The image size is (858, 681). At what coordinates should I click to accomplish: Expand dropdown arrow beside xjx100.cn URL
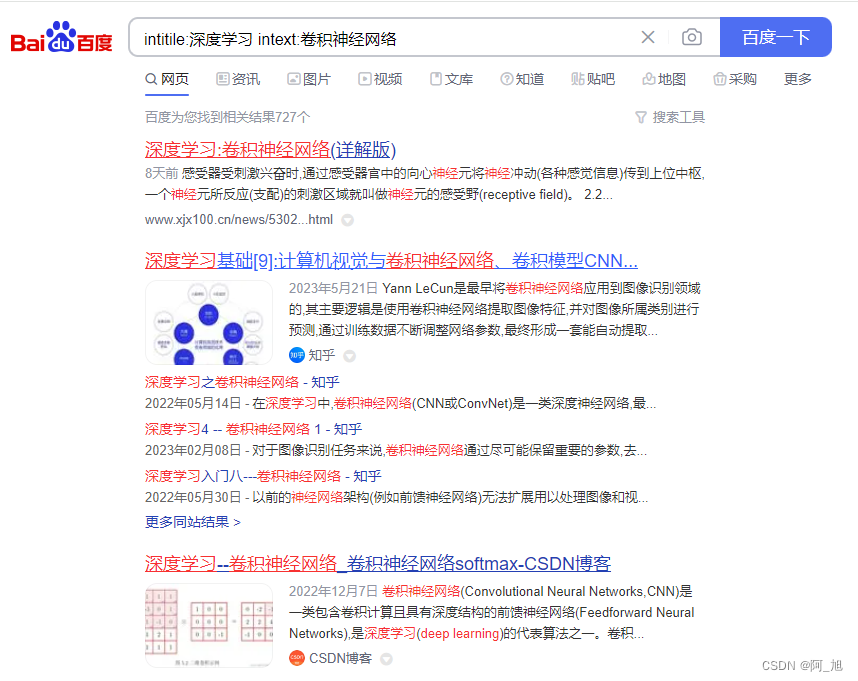coord(347,220)
